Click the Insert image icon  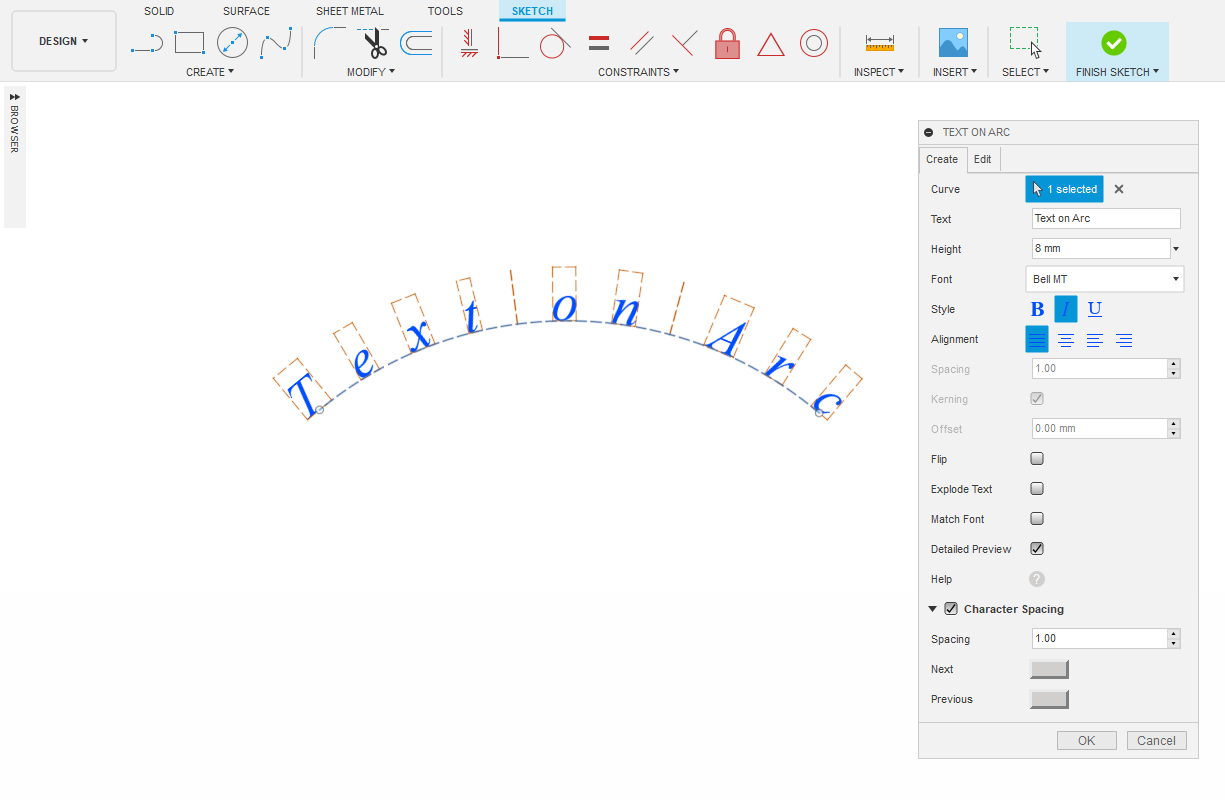coord(953,43)
